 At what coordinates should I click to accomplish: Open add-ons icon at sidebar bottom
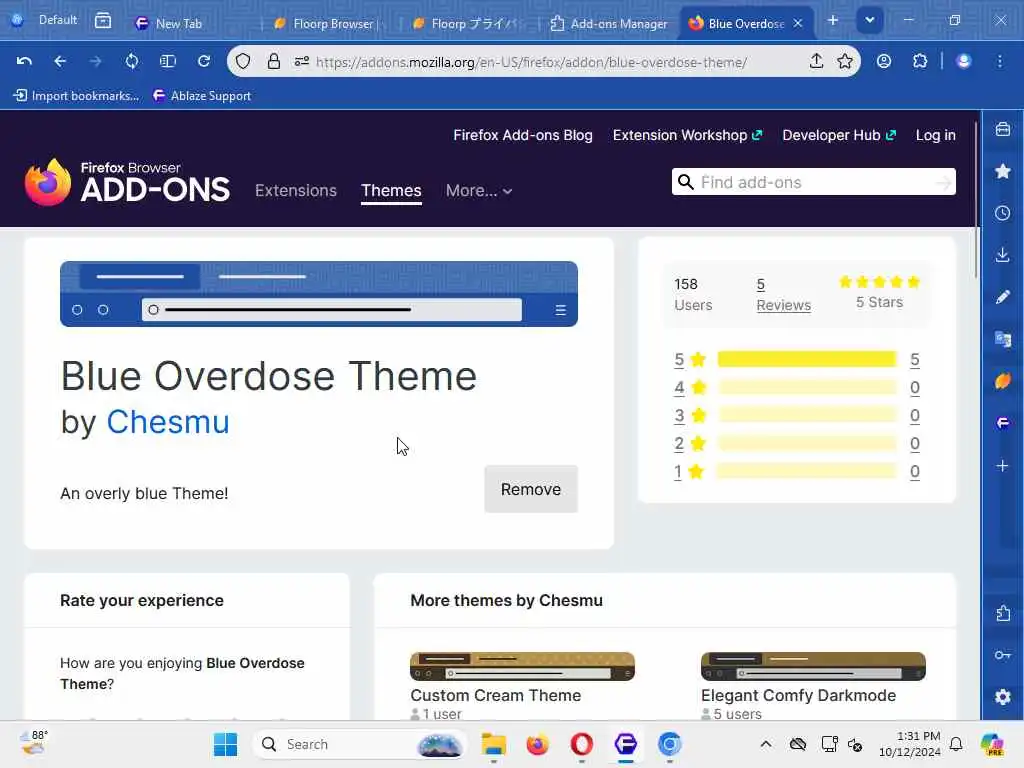1003,613
